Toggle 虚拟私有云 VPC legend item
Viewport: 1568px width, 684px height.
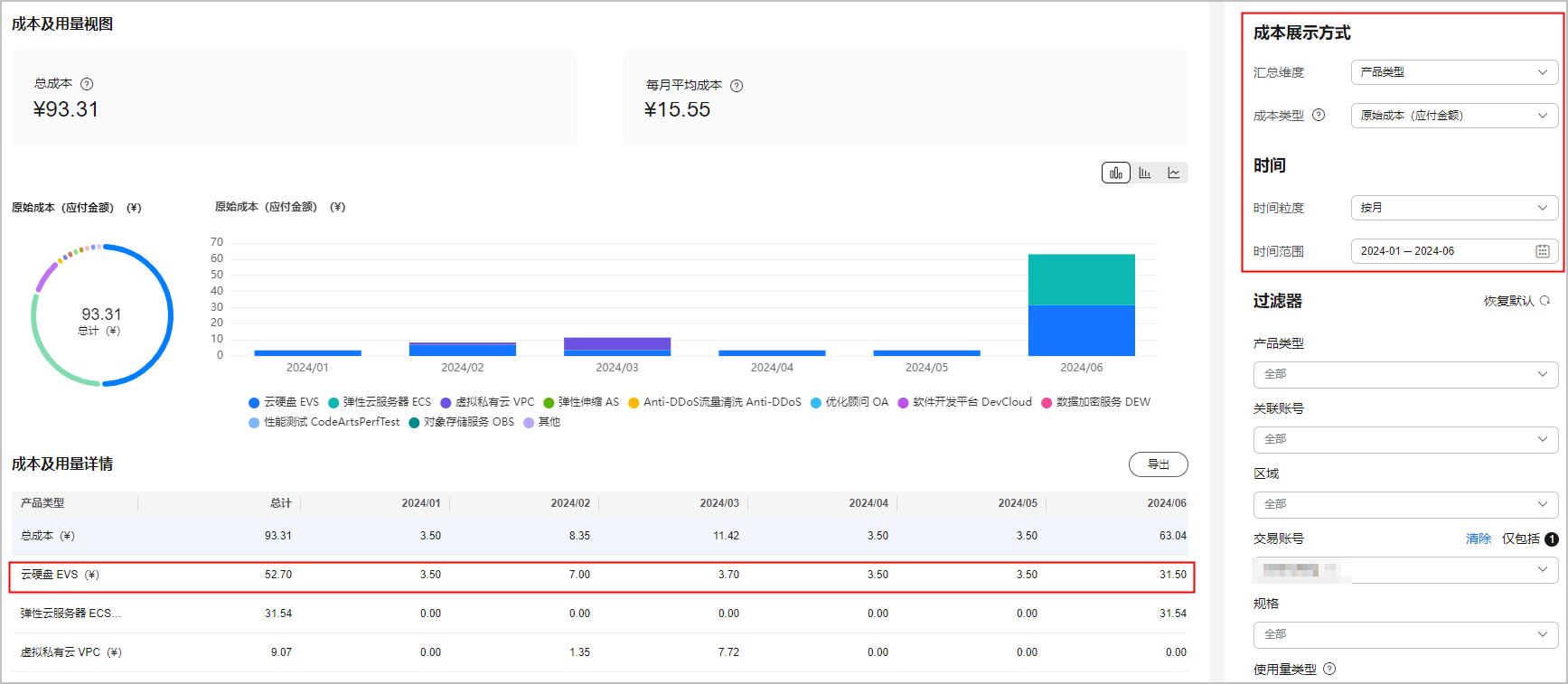pos(487,402)
